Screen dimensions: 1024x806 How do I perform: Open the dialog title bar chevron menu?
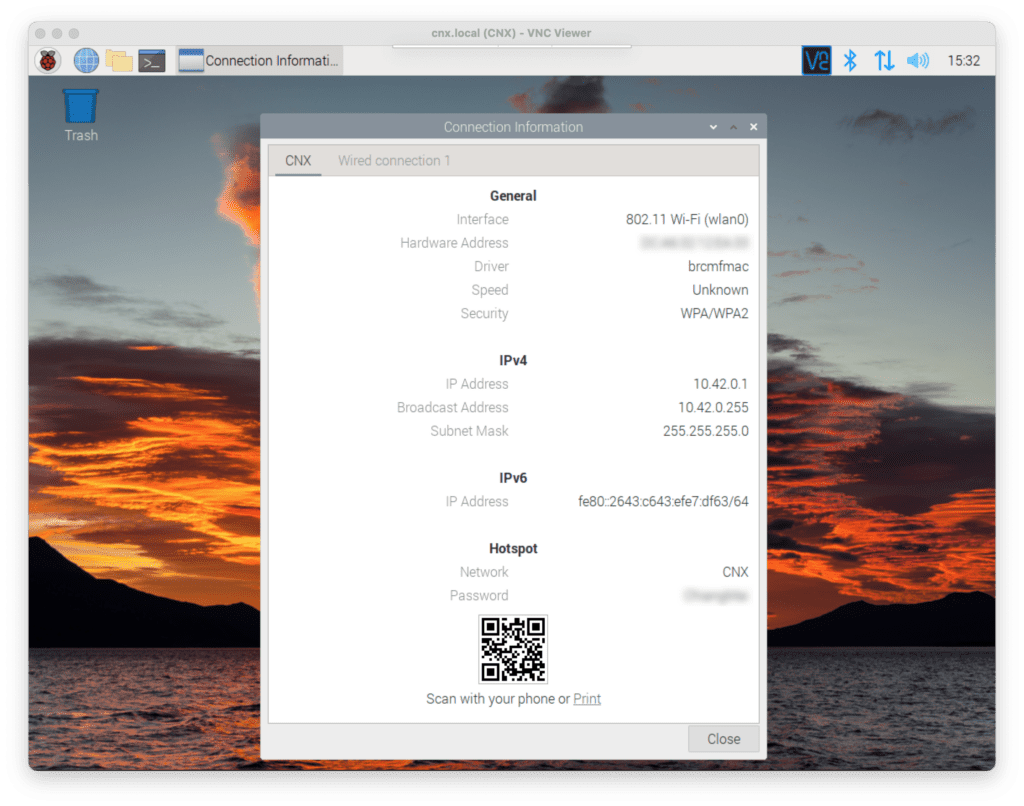pyautogui.click(x=713, y=128)
